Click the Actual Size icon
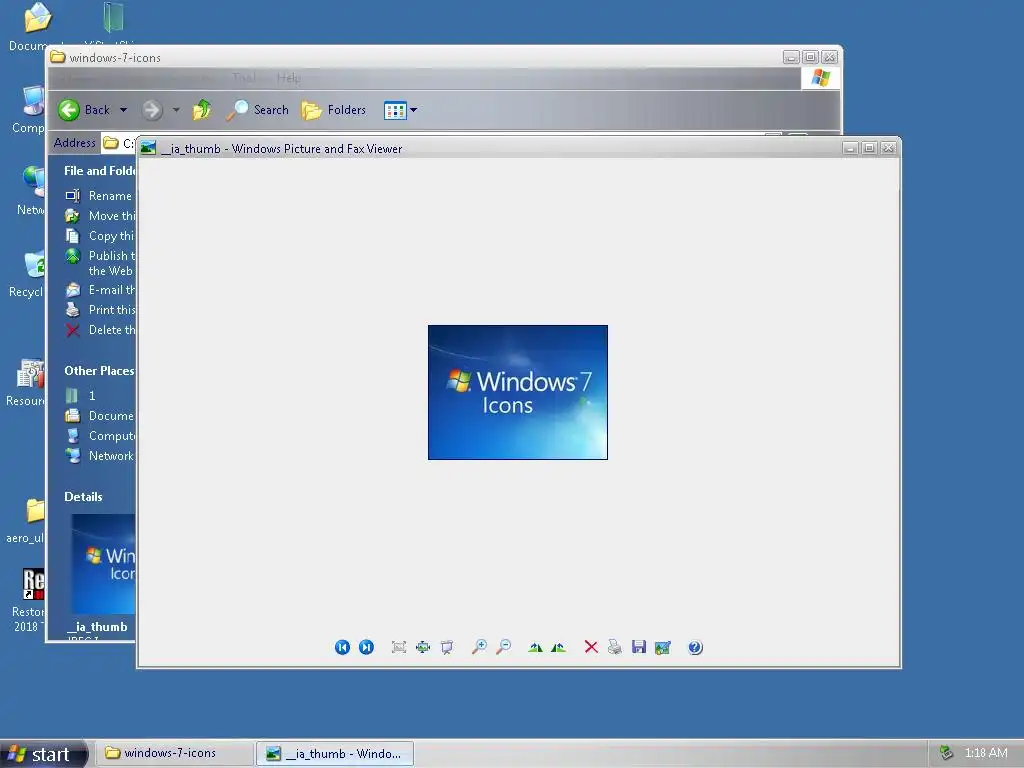 423,647
